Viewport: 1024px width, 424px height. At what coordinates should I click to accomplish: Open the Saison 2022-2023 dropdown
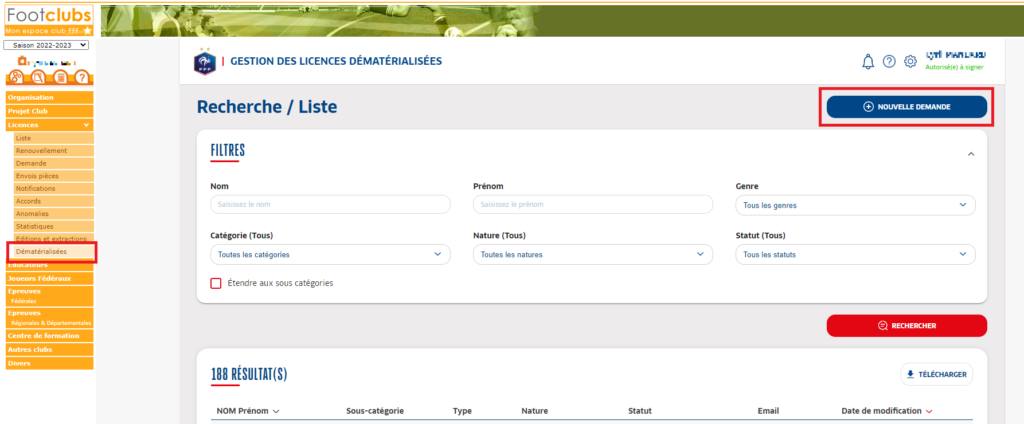[46, 45]
